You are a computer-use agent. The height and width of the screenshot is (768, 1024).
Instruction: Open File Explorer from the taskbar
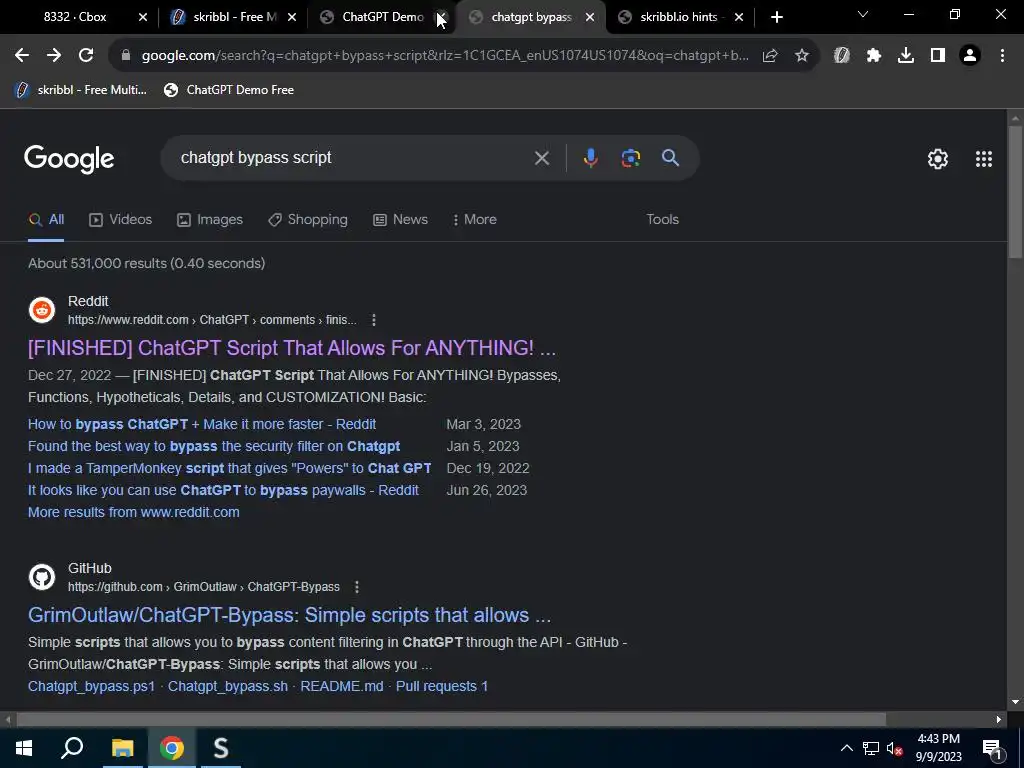[x=122, y=748]
